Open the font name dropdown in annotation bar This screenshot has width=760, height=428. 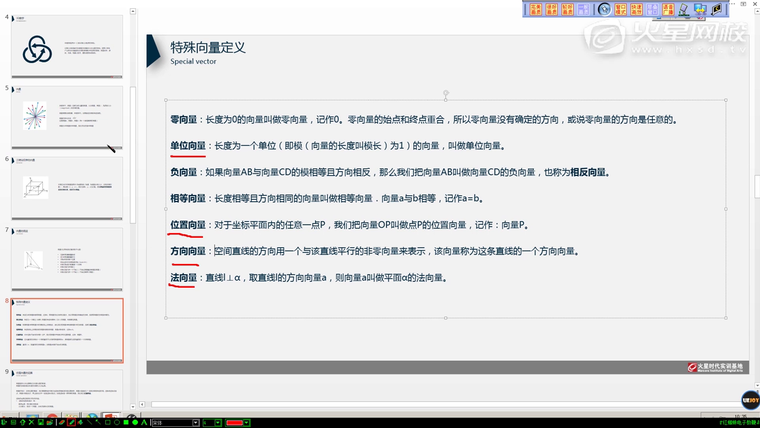196,422
